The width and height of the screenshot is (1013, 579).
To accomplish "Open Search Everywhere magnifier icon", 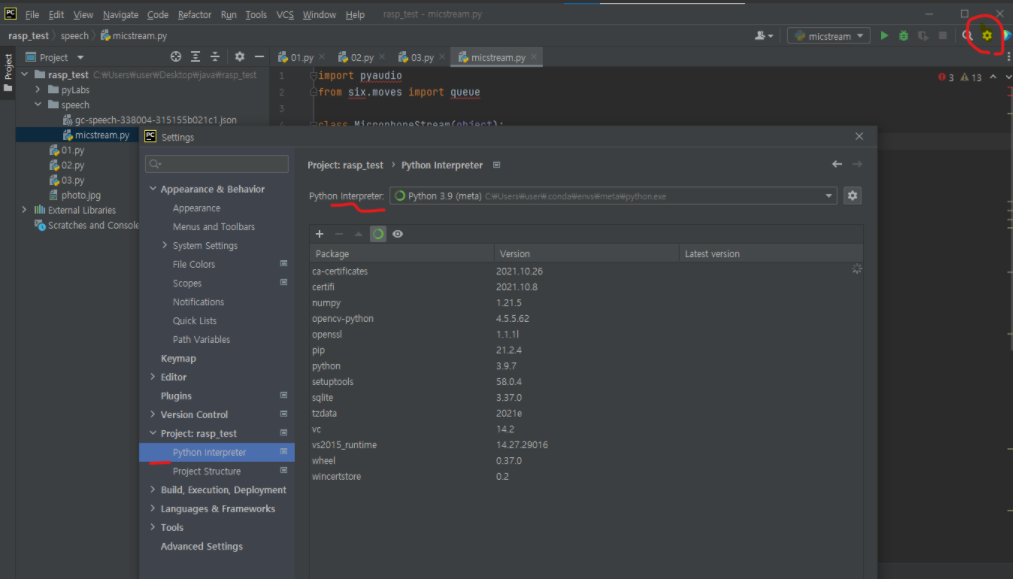I will point(967,36).
